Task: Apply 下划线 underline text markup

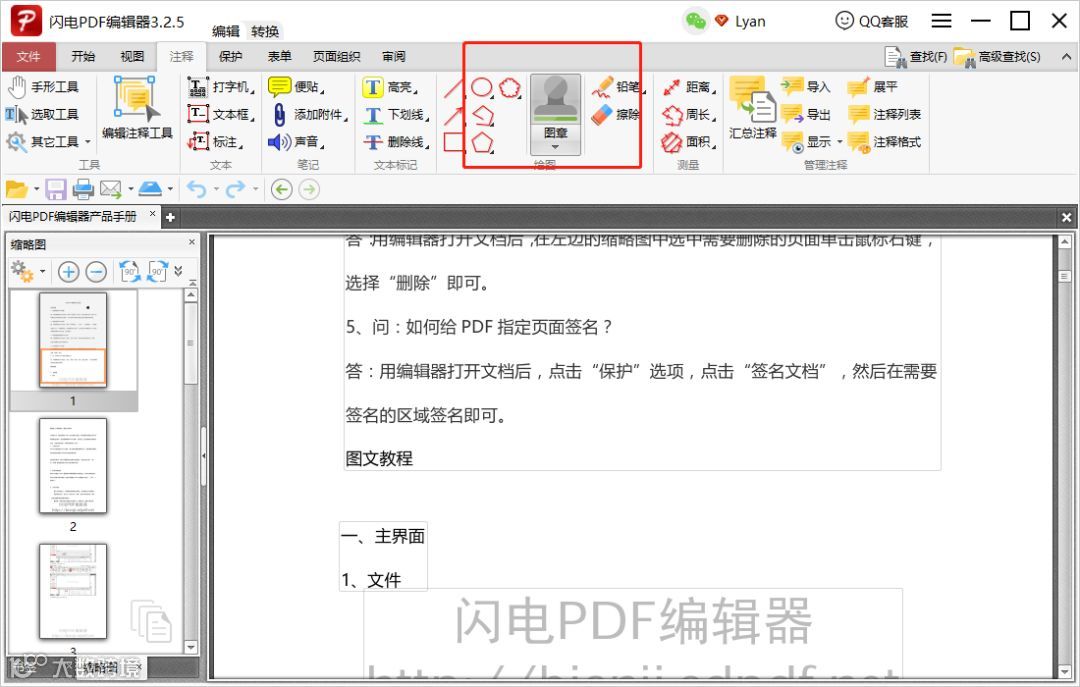Action: (395, 114)
